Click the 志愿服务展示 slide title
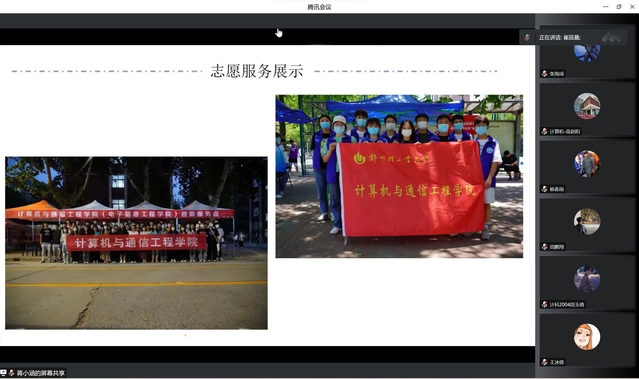 [x=257, y=71]
